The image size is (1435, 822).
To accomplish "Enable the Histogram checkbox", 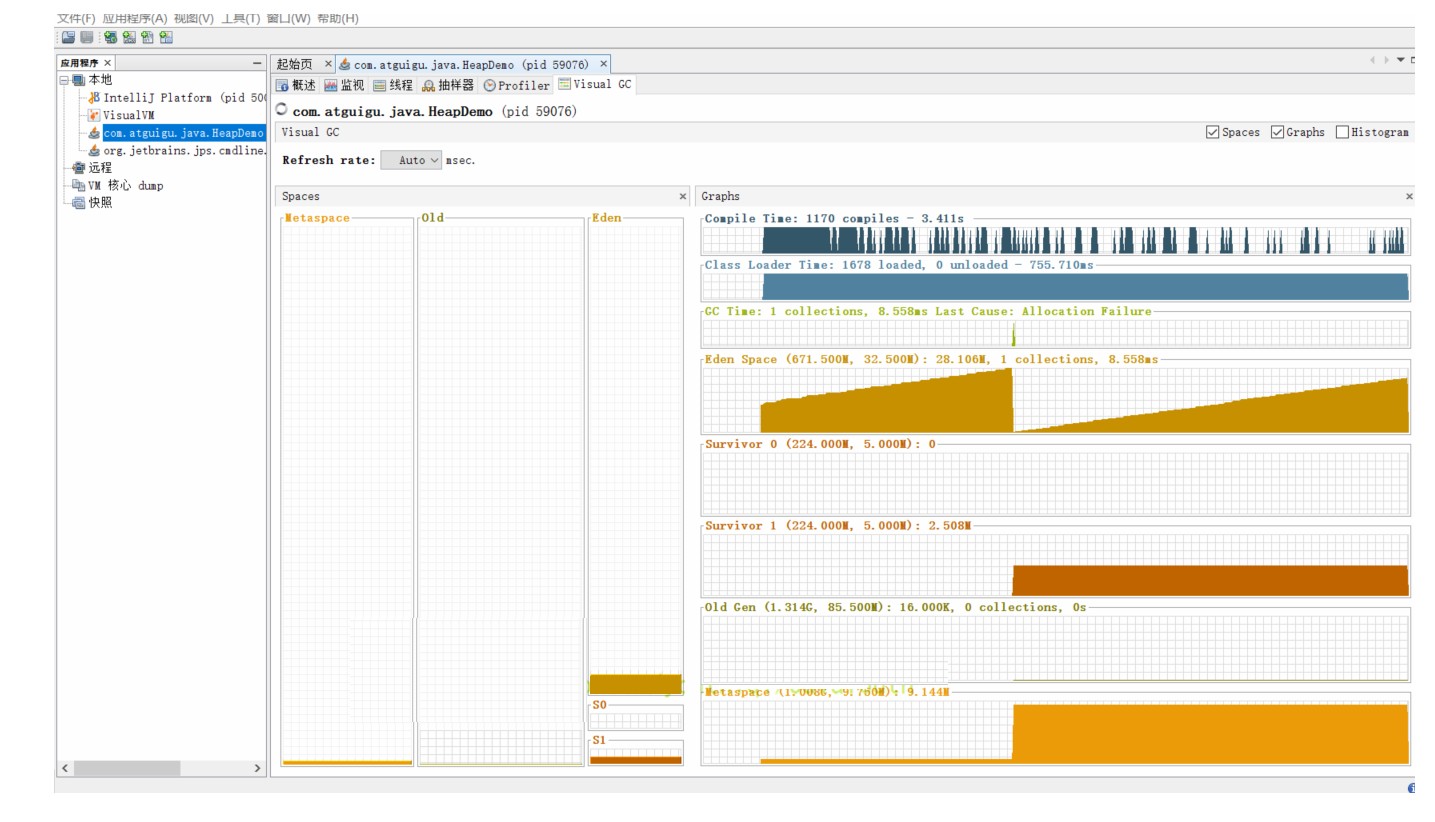I will 1342,132.
